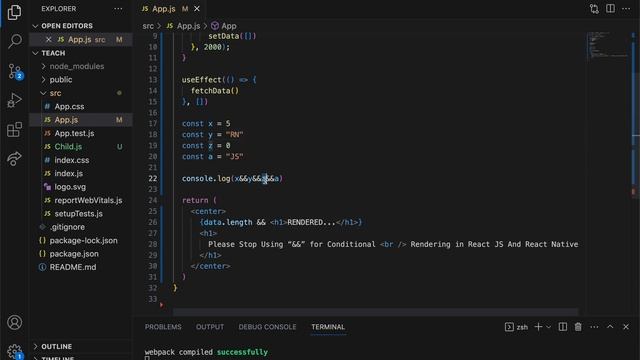Image resolution: width=640 pixels, height=360 pixels.
Task: Click src in the breadcrumb
Action: pyautogui.click(x=148, y=26)
